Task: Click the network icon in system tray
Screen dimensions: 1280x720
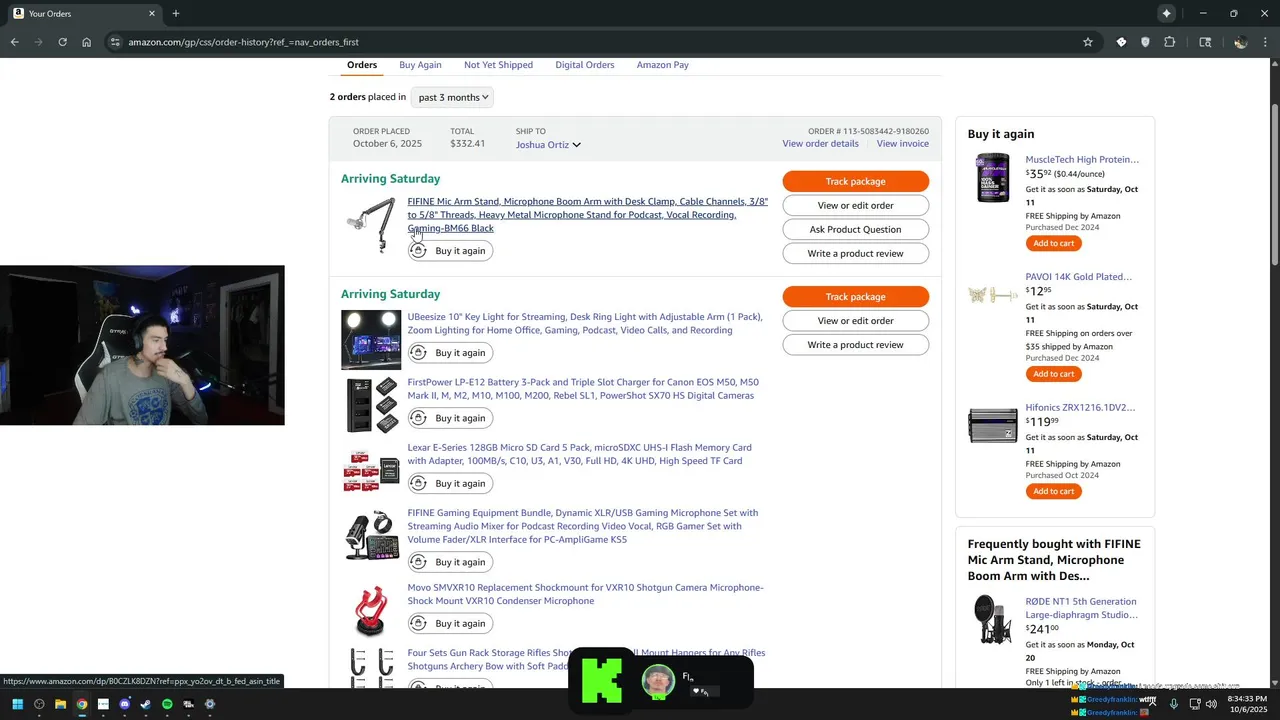Action: pyautogui.click(x=1195, y=704)
